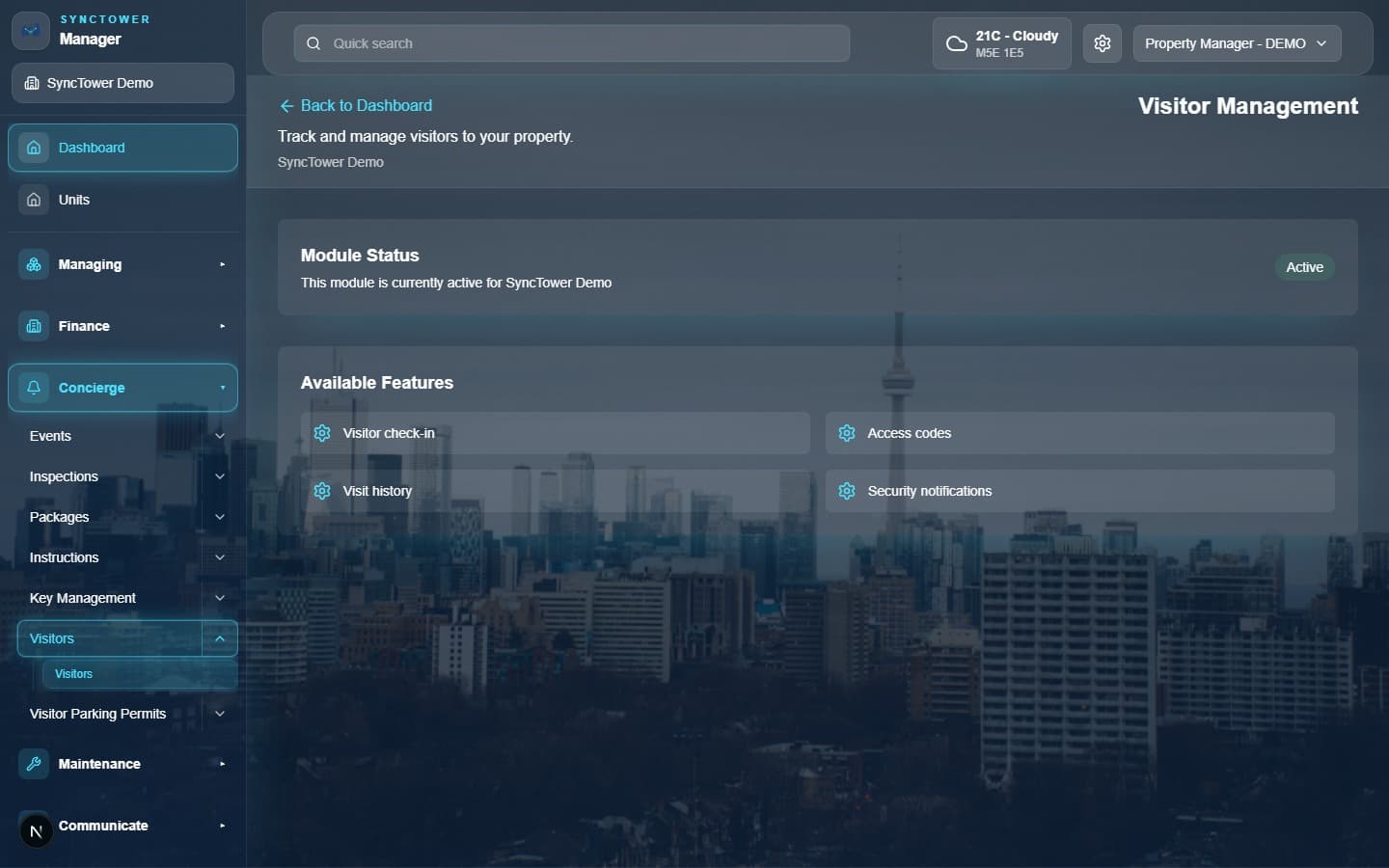Screen dimensions: 1389x868
Task: Click the back arrow icon by Back to Dashboard
Action: 286,106
